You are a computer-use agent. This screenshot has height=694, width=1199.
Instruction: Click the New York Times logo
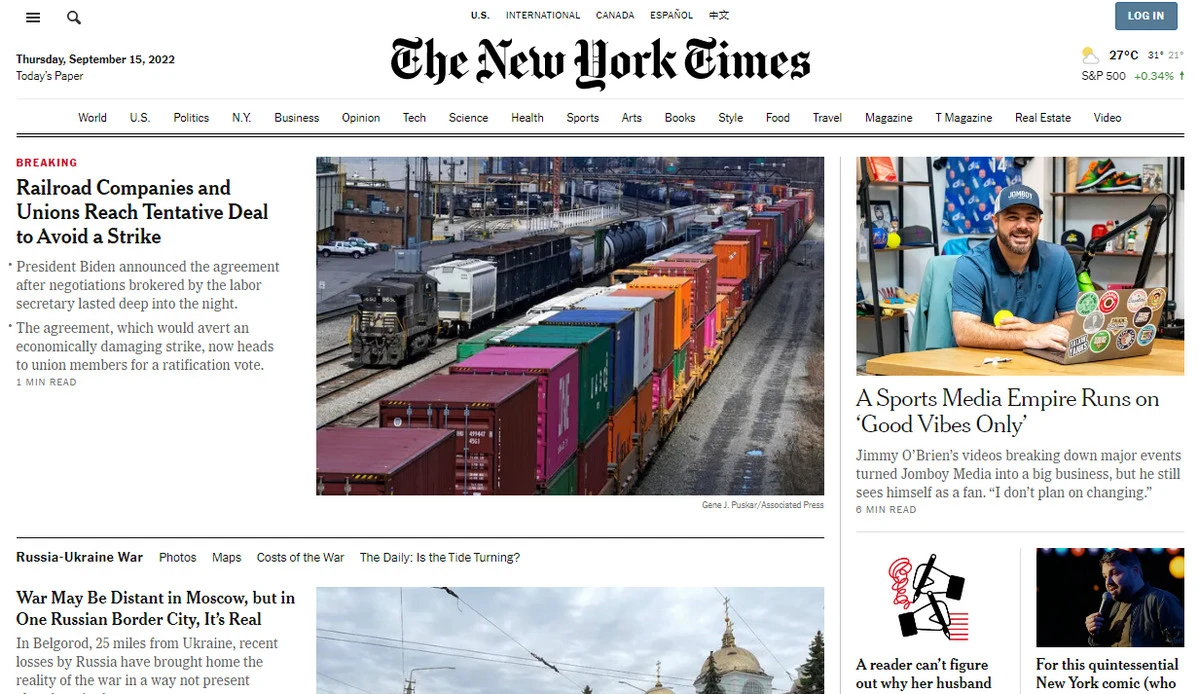[600, 63]
